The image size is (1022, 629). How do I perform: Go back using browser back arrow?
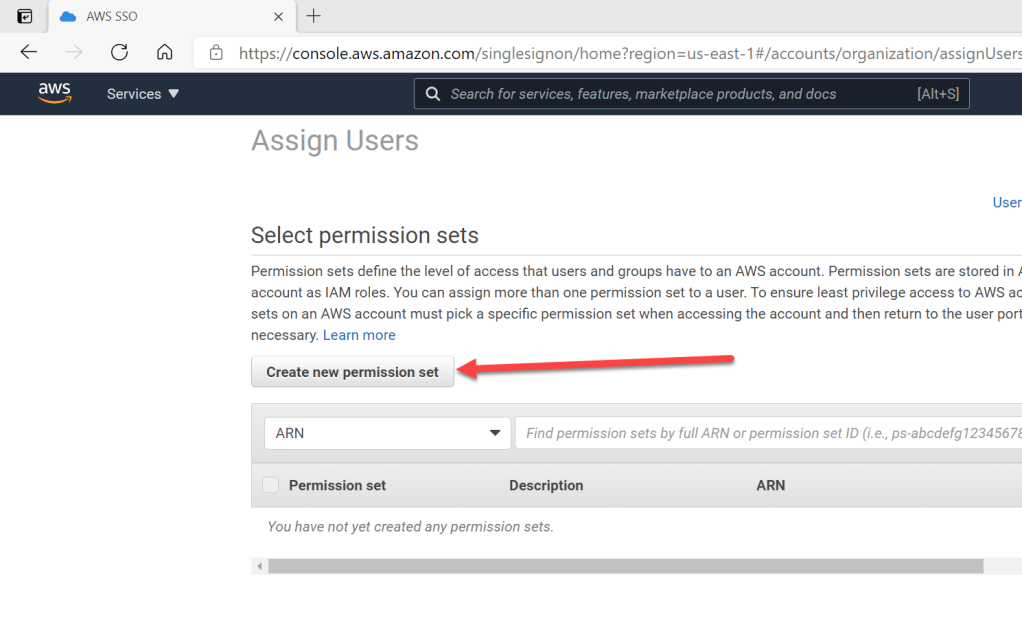(28, 53)
